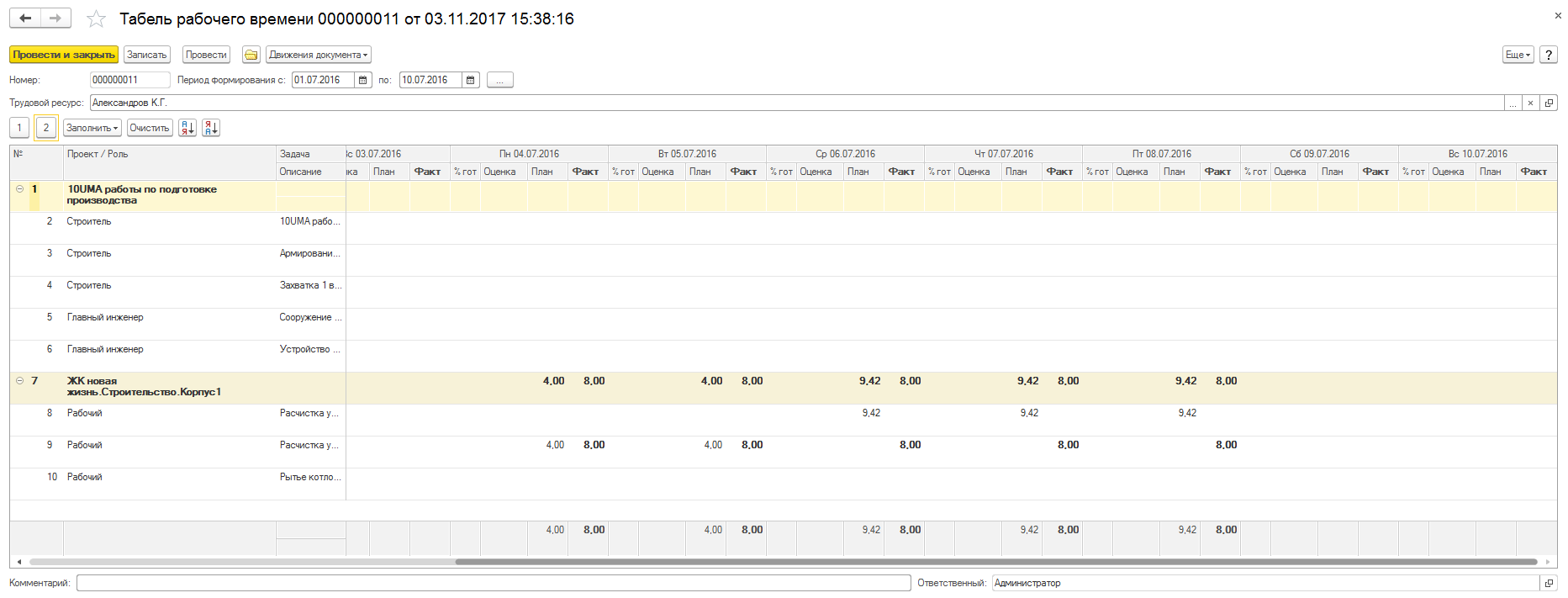Switch to grouping level 2
This screenshot has width=1568, height=598.
point(46,128)
